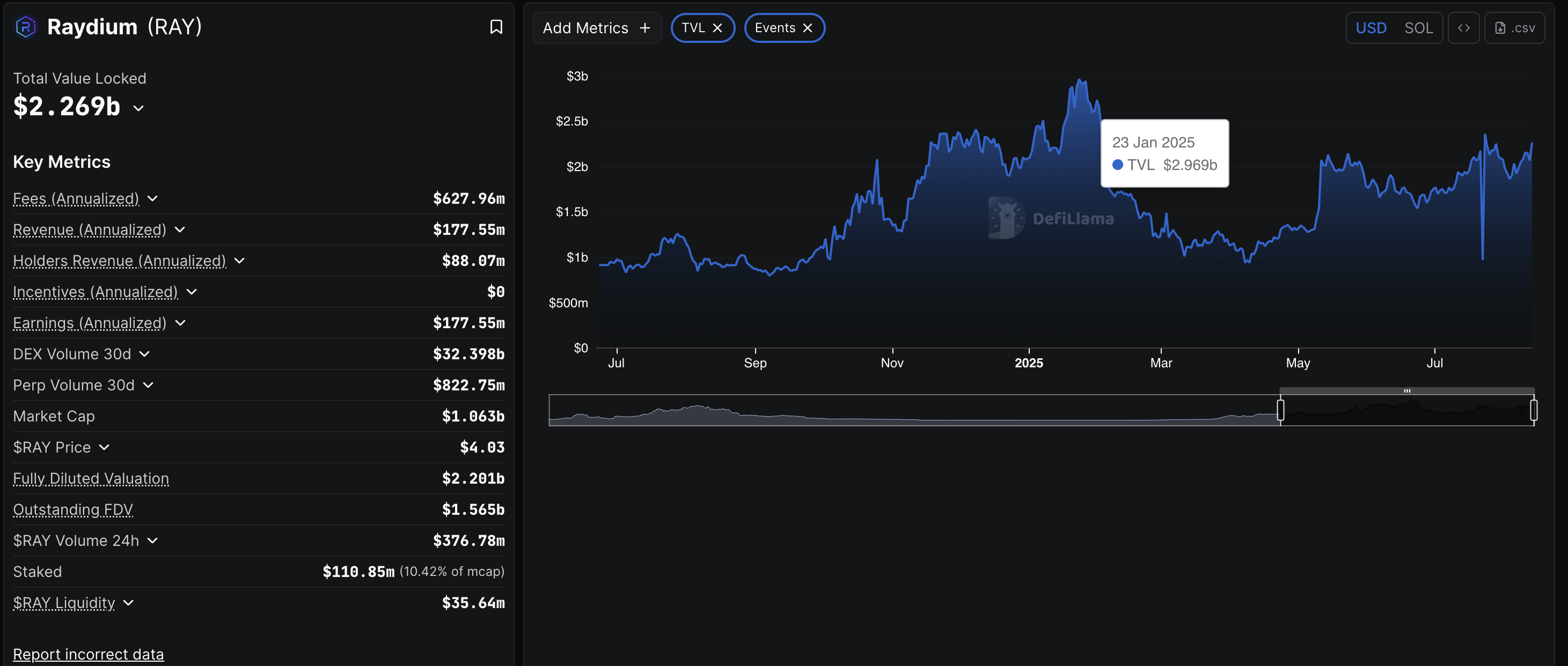1568x666 pixels.
Task: Switch chart denomination to SOL
Action: pyautogui.click(x=1418, y=28)
